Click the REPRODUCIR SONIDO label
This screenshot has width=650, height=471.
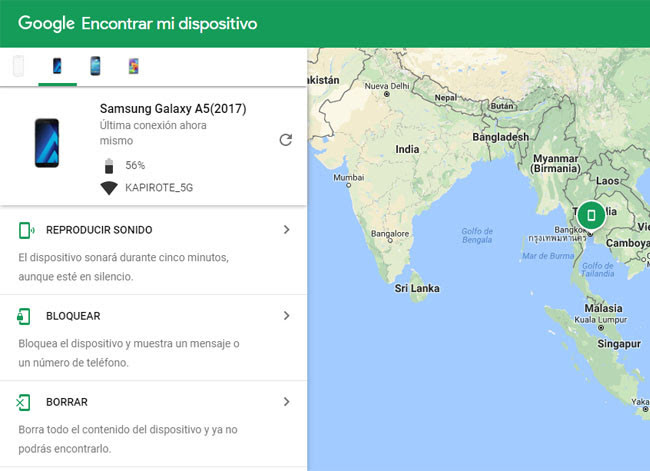99,230
